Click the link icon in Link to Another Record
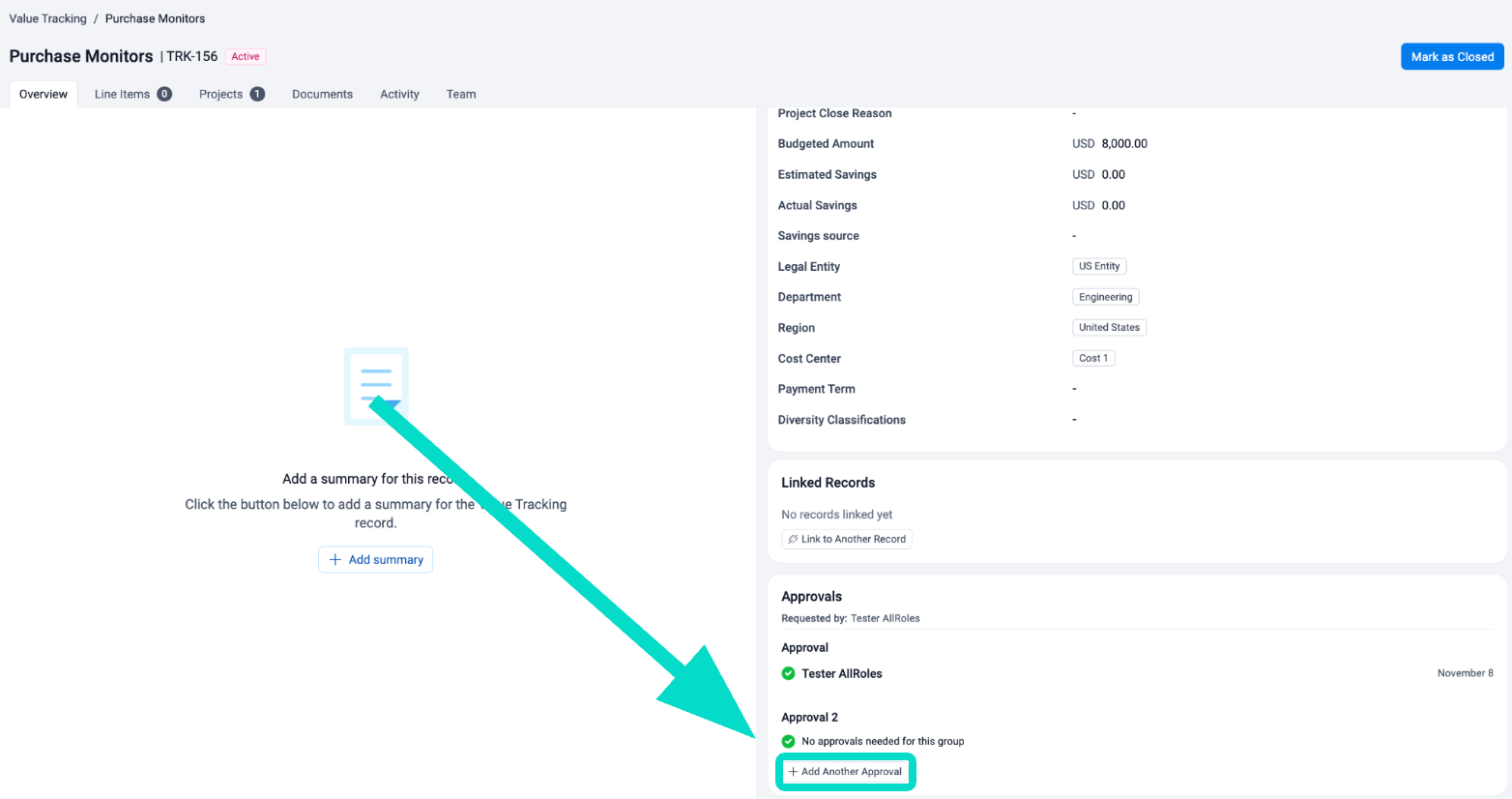 [793, 540]
